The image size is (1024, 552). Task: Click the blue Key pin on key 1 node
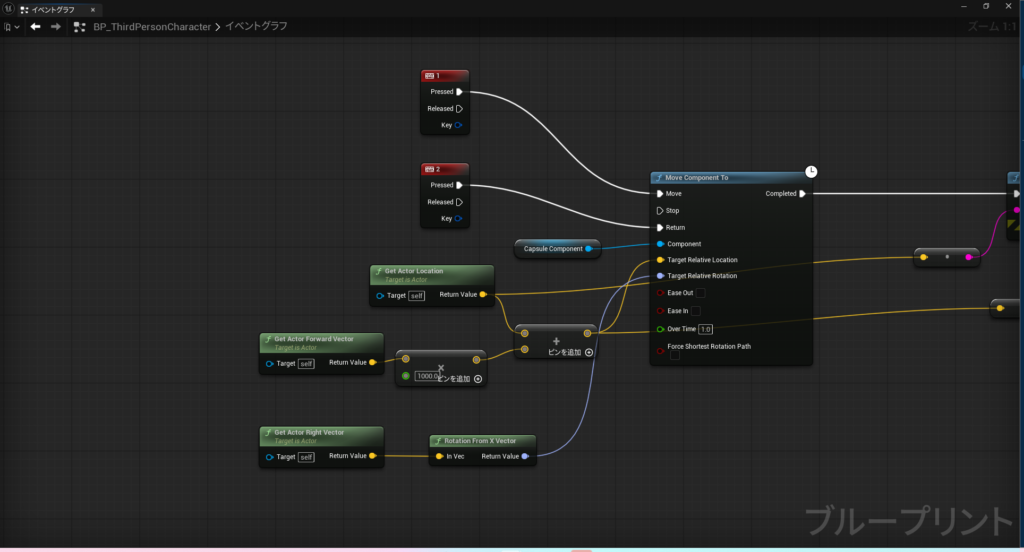coord(459,126)
